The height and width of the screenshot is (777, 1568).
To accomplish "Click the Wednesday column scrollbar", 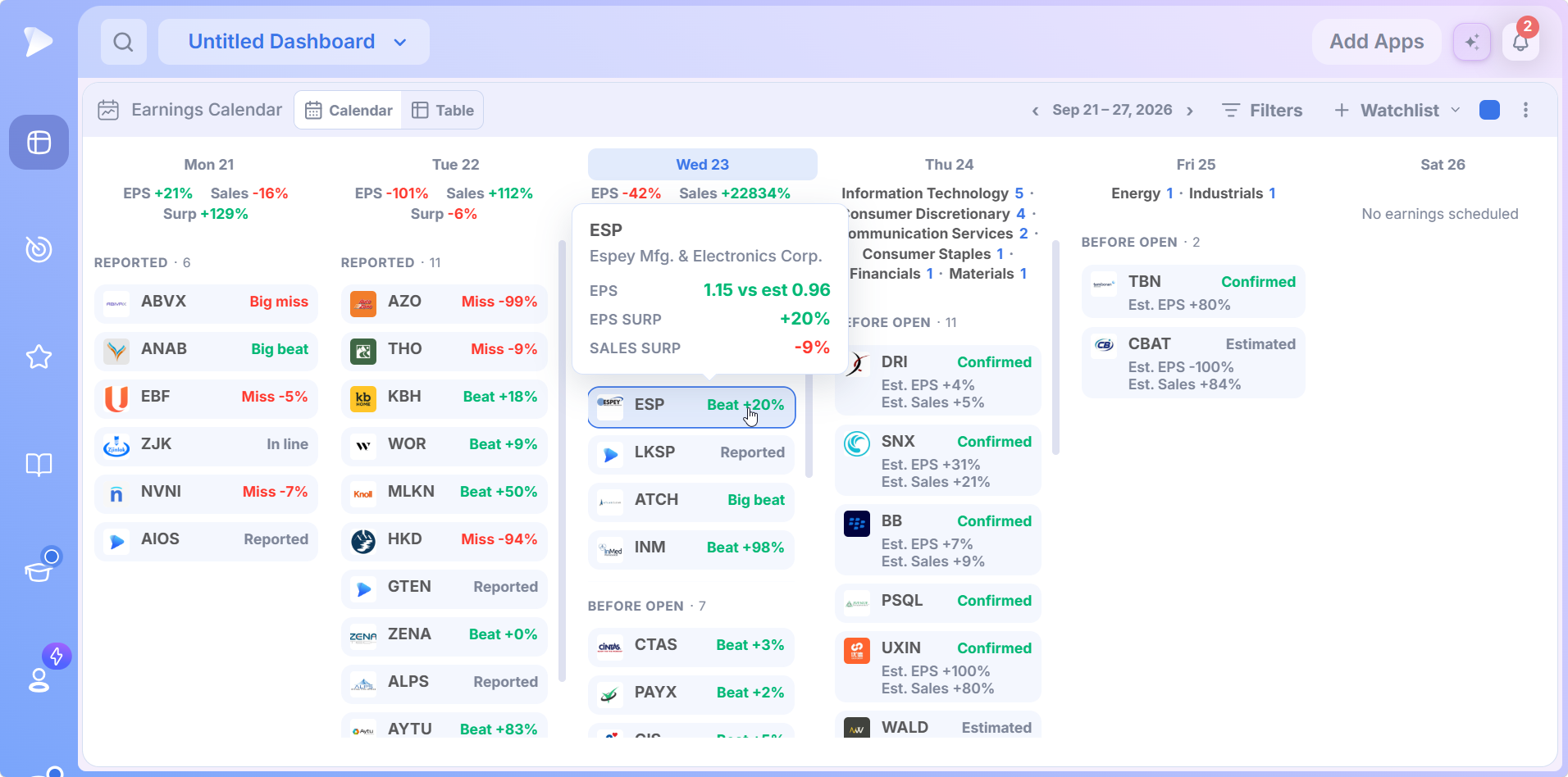I will (809, 425).
